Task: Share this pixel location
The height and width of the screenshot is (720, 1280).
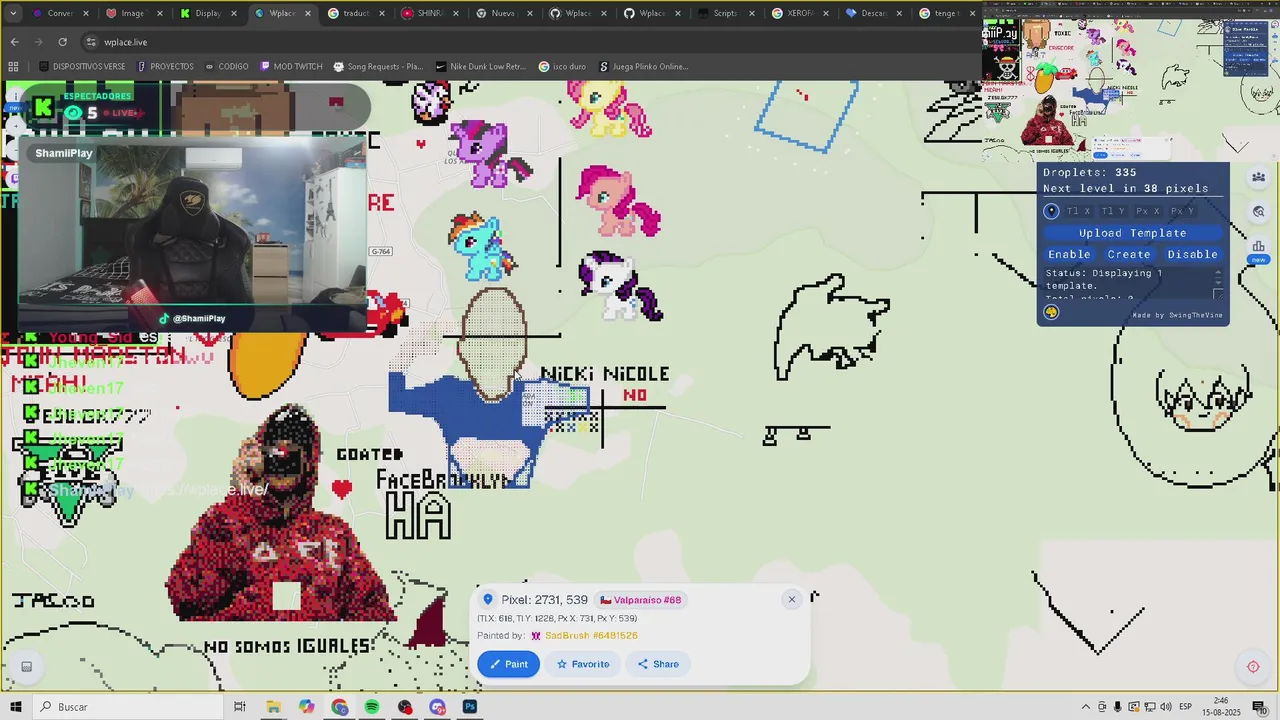Action: pos(658,664)
